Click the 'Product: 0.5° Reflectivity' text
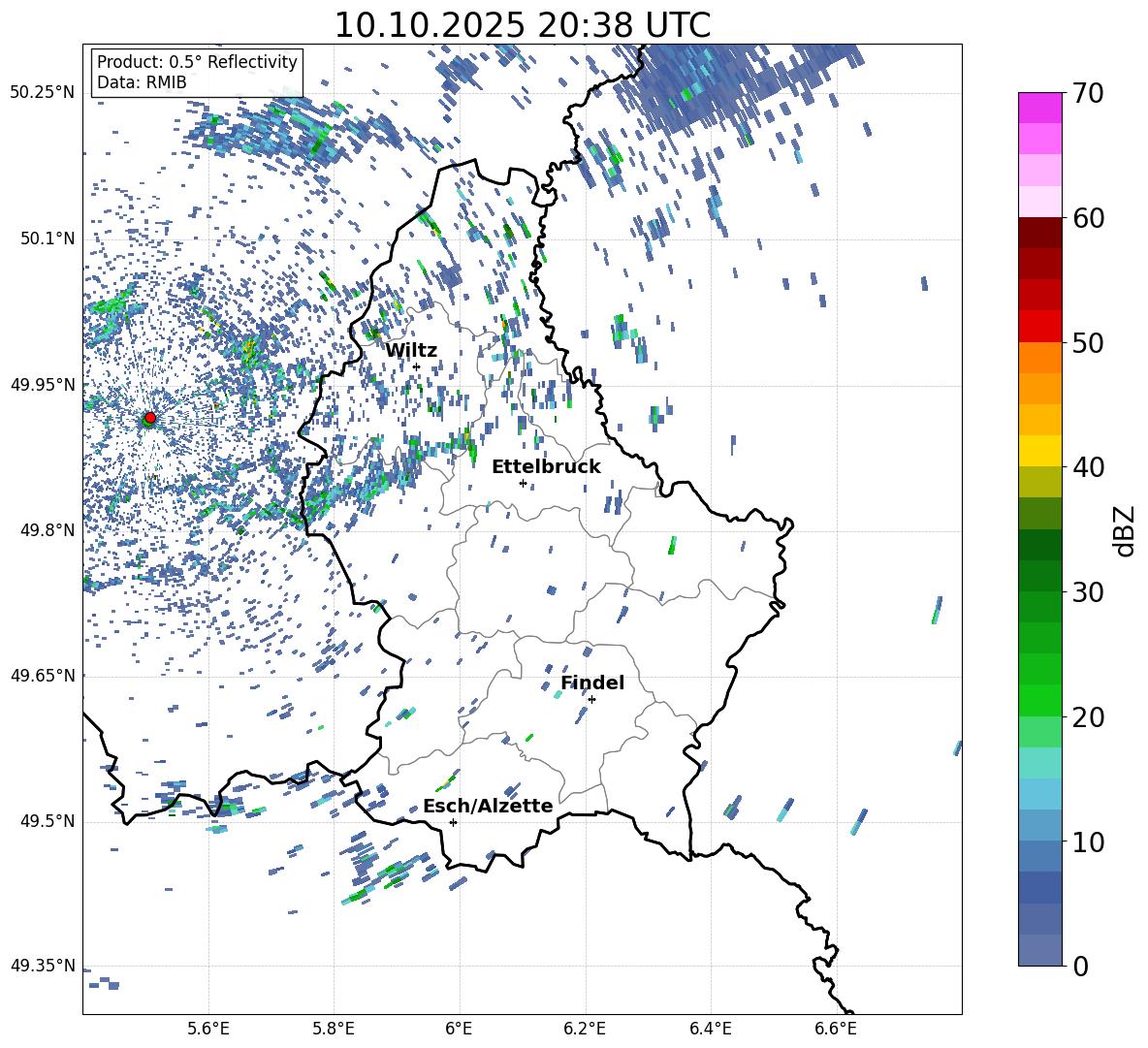The height and width of the screenshot is (1048, 1148). [197, 61]
